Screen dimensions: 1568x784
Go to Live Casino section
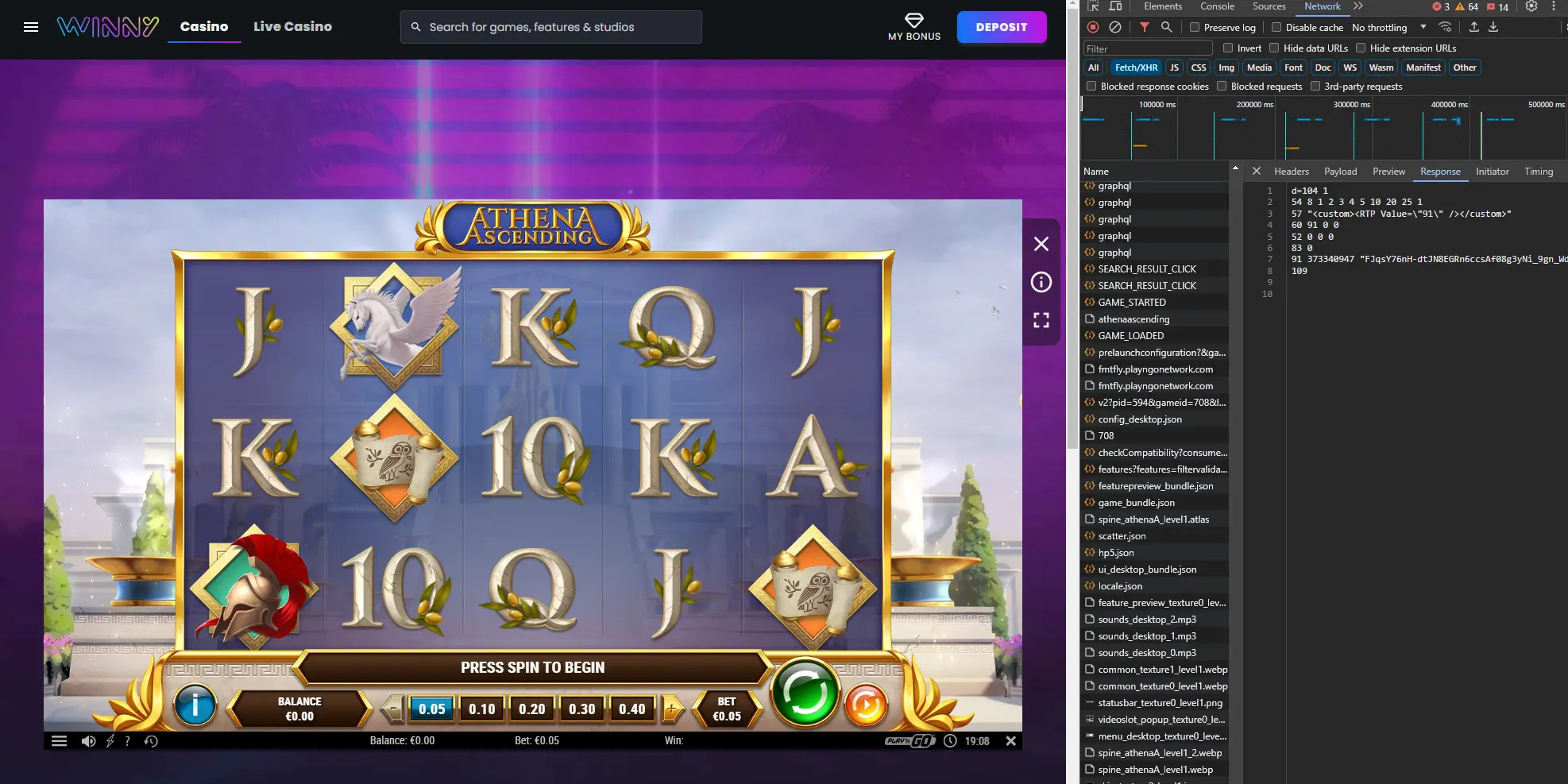pyautogui.click(x=292, y=26)
